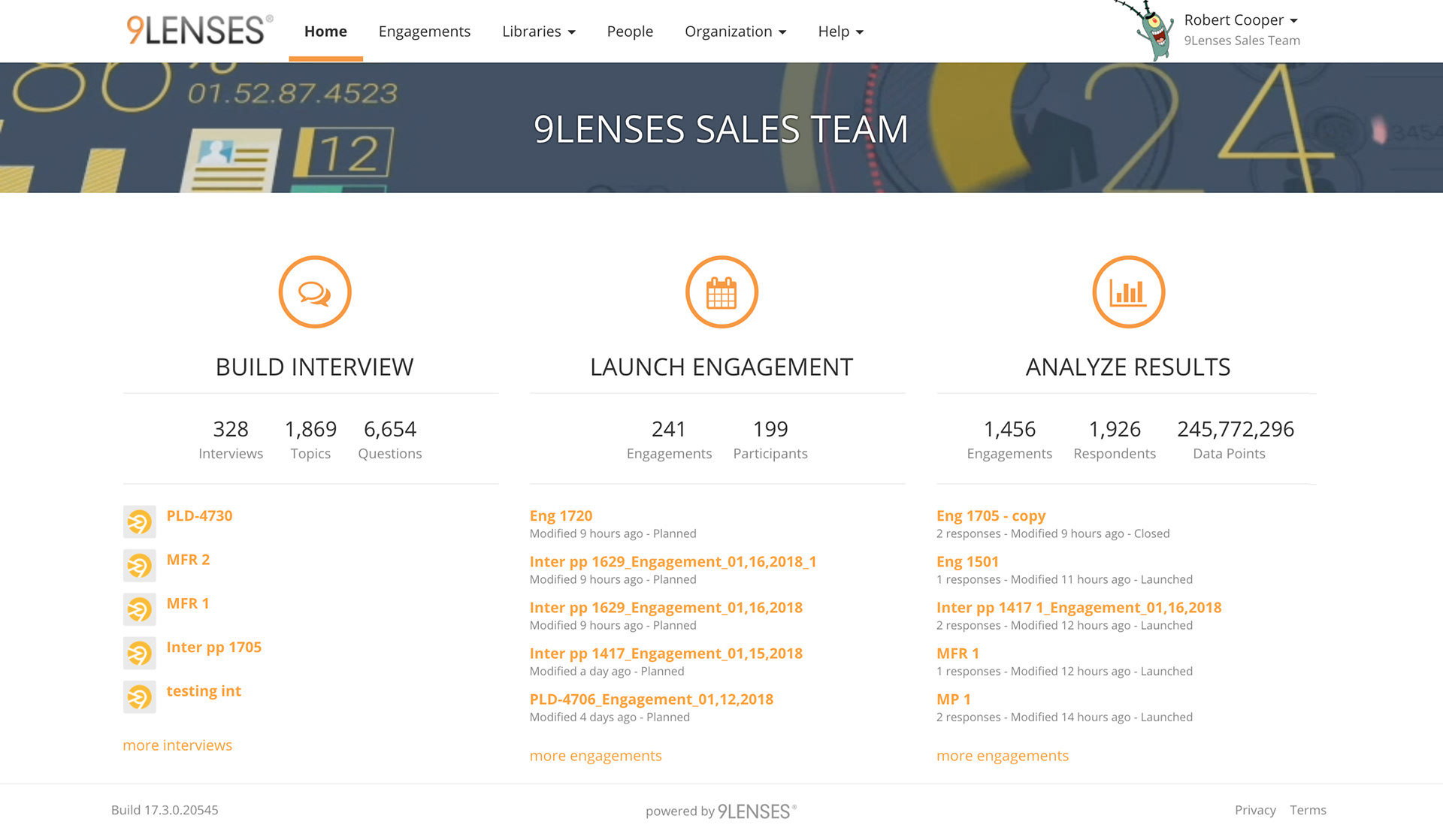
Task: Expand the Organization dropdown menu
Action: point(736,32)
